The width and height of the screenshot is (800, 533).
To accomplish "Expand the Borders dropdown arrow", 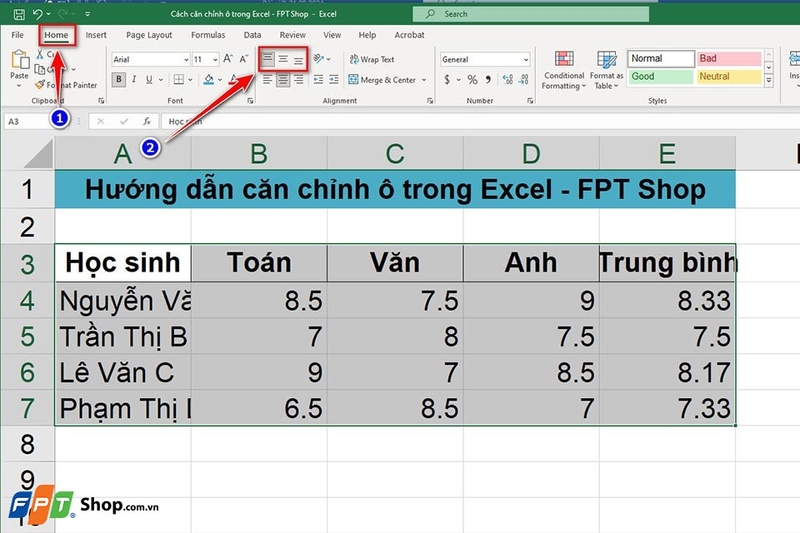I will (190, 80).
